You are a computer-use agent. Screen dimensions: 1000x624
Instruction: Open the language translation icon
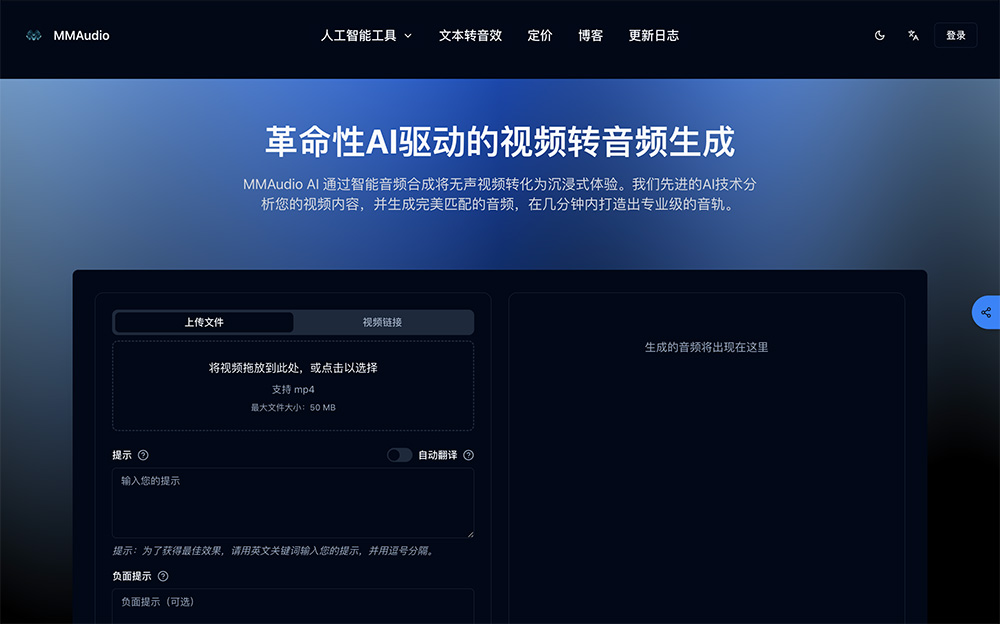[x=913, y=36]
